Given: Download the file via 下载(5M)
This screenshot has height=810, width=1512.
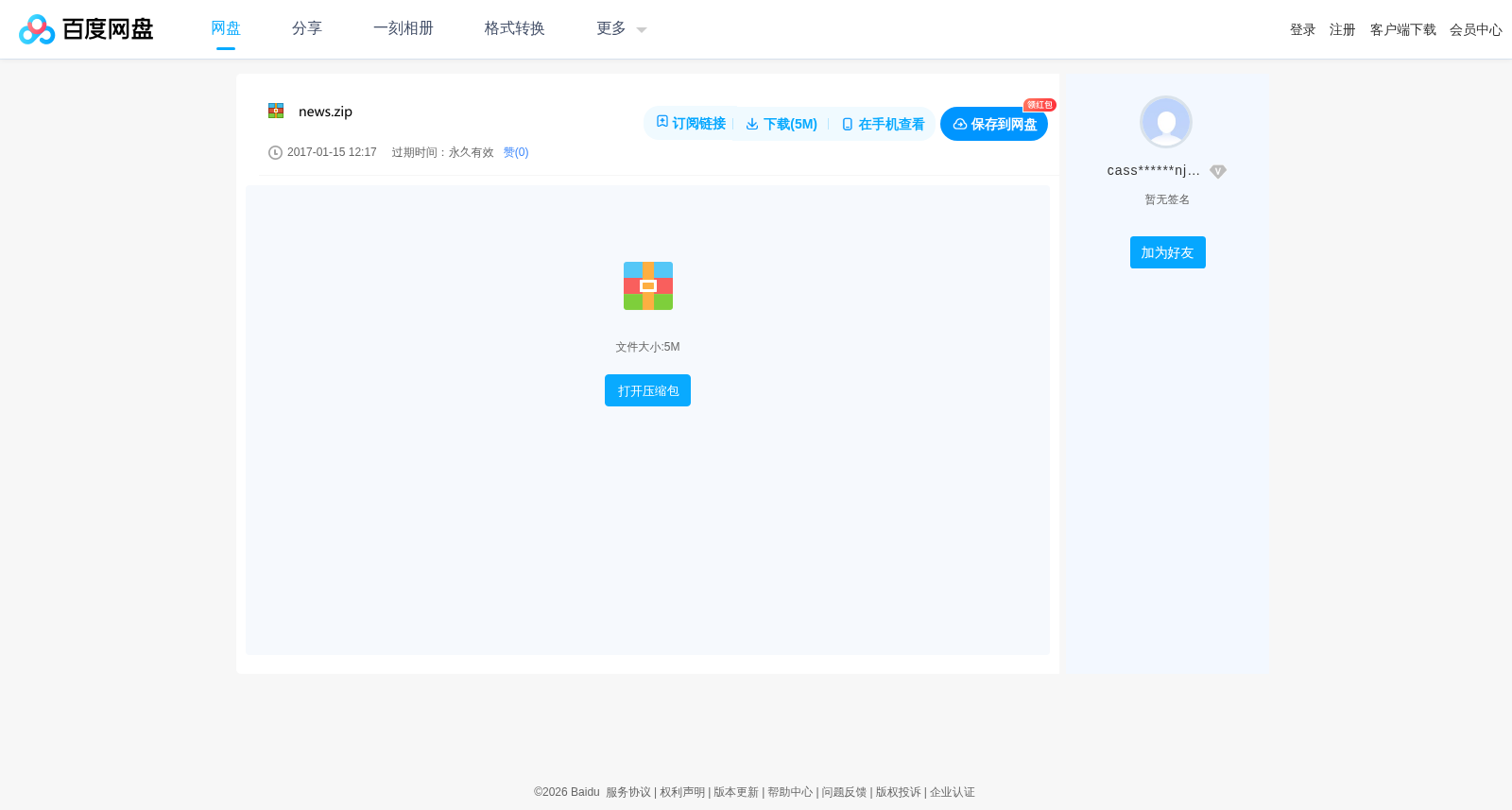Looking at the screenshot, I should pyautogui.click(x=782, y=124).
